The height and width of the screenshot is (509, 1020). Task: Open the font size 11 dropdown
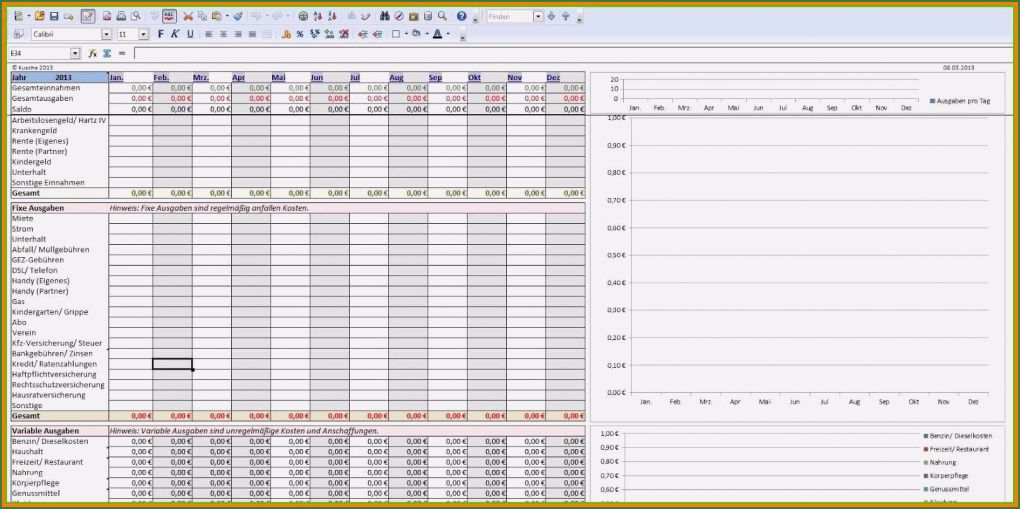(x=143, y=34)
